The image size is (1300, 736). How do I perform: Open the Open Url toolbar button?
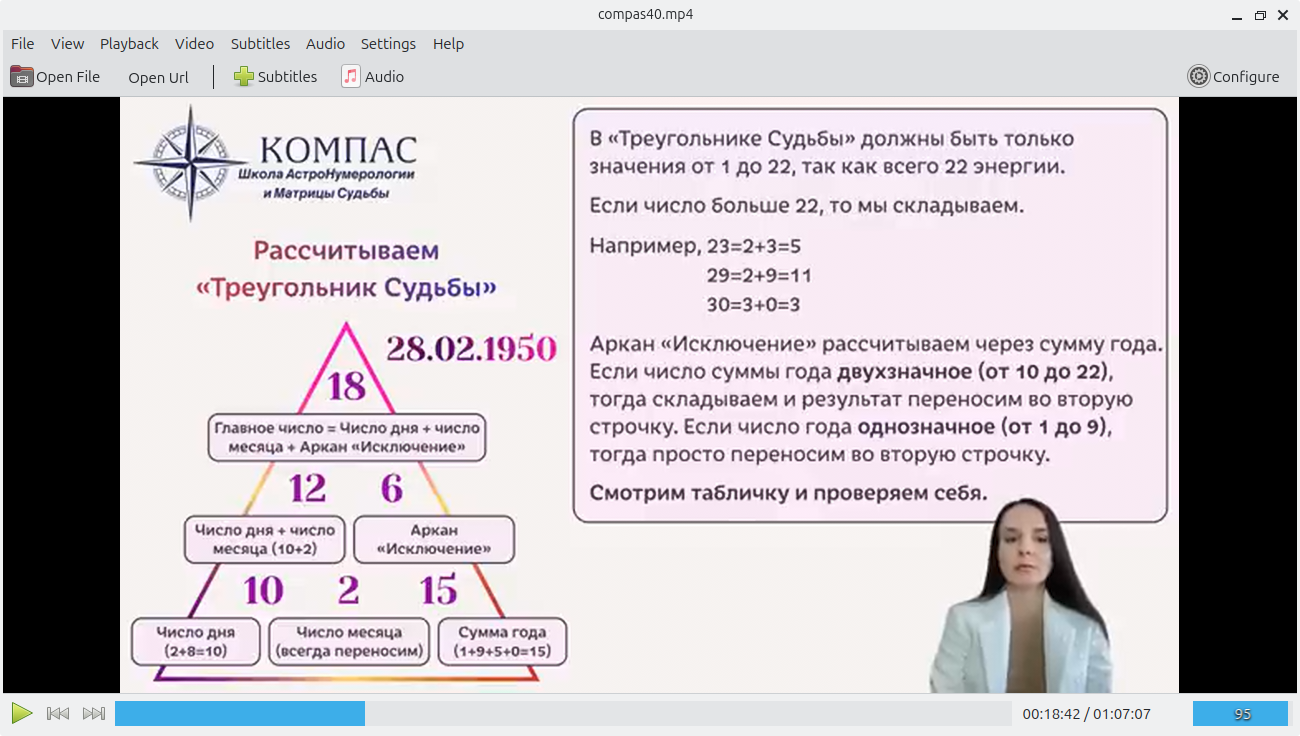(x=158, y=77)
